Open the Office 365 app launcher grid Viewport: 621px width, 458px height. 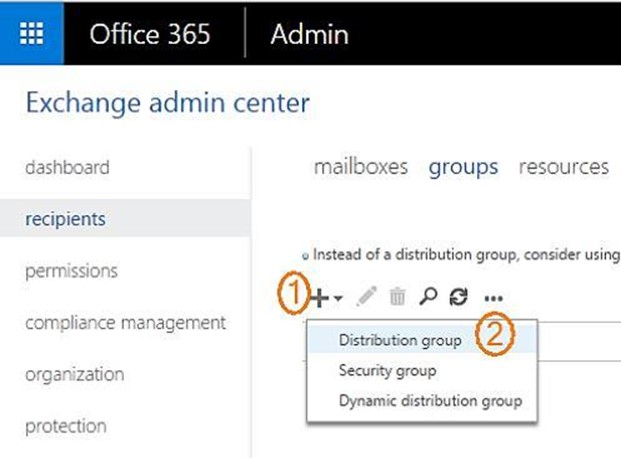point(32,33)
